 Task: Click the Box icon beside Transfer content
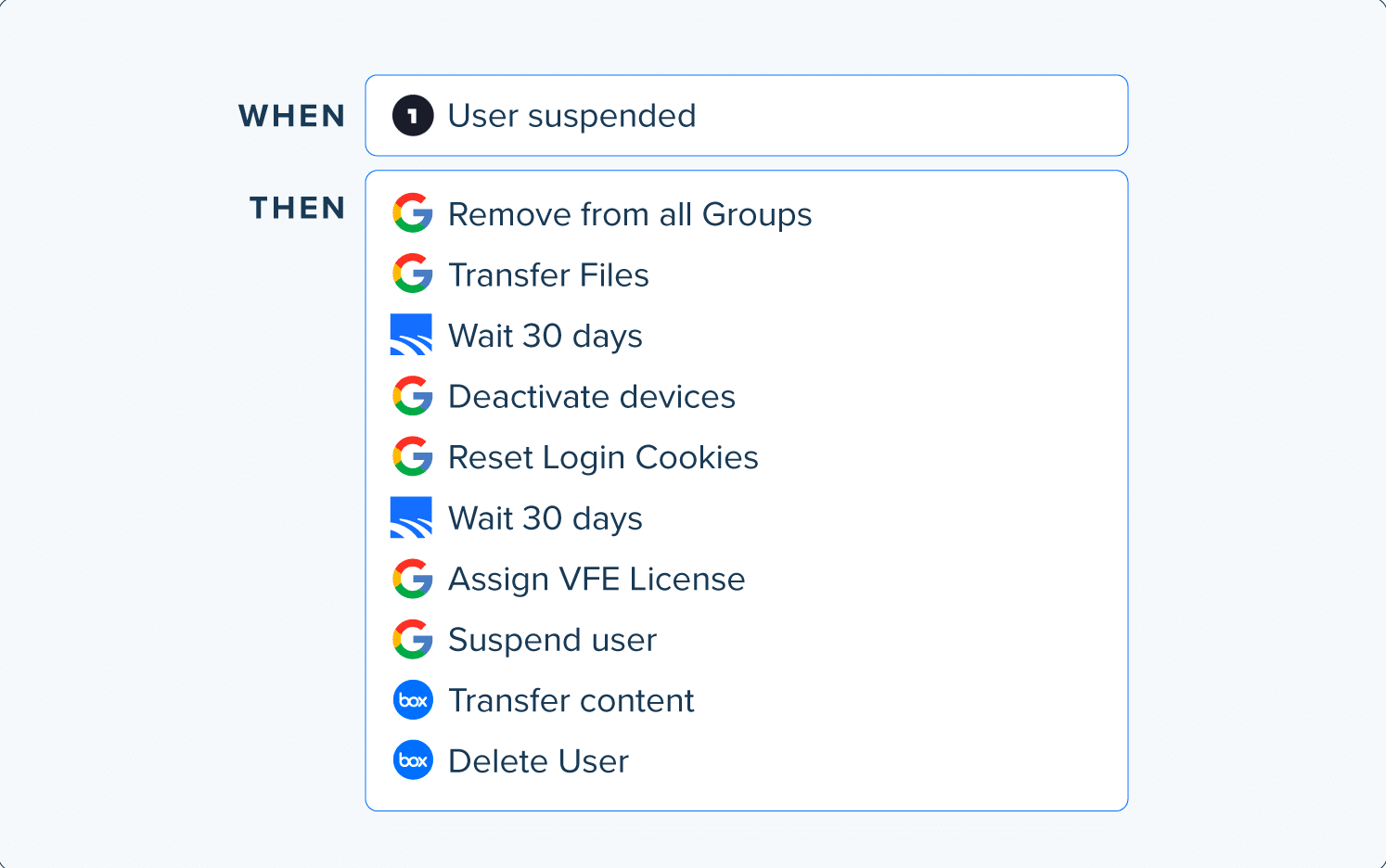(x=413, y=700)
